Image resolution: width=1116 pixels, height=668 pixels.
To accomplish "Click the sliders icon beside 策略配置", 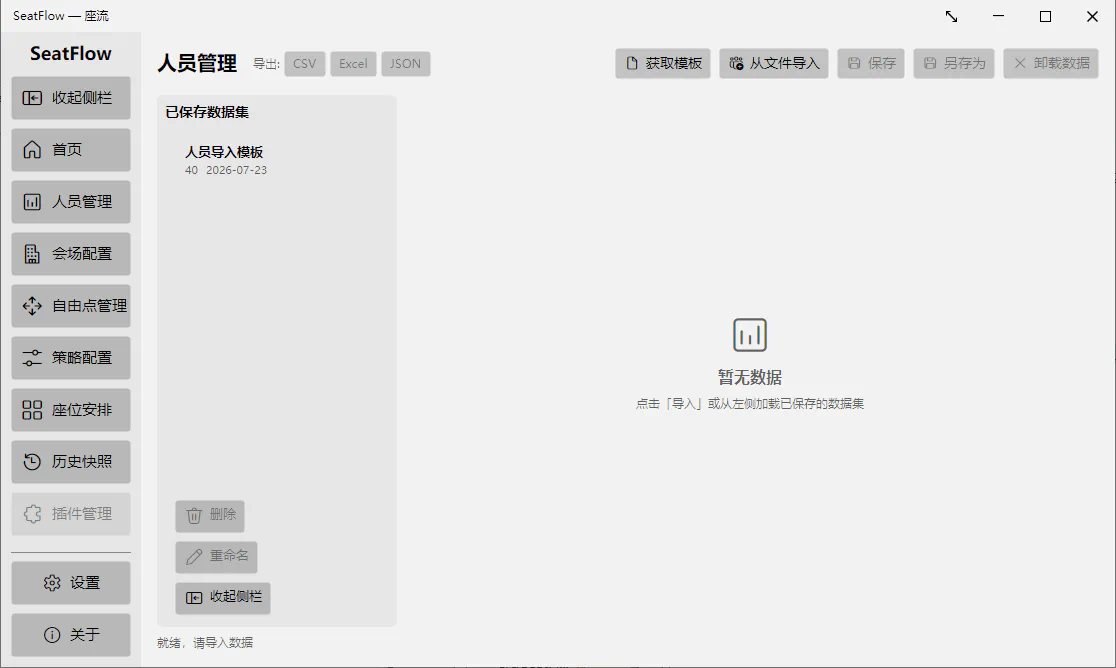I will (32, 358).
